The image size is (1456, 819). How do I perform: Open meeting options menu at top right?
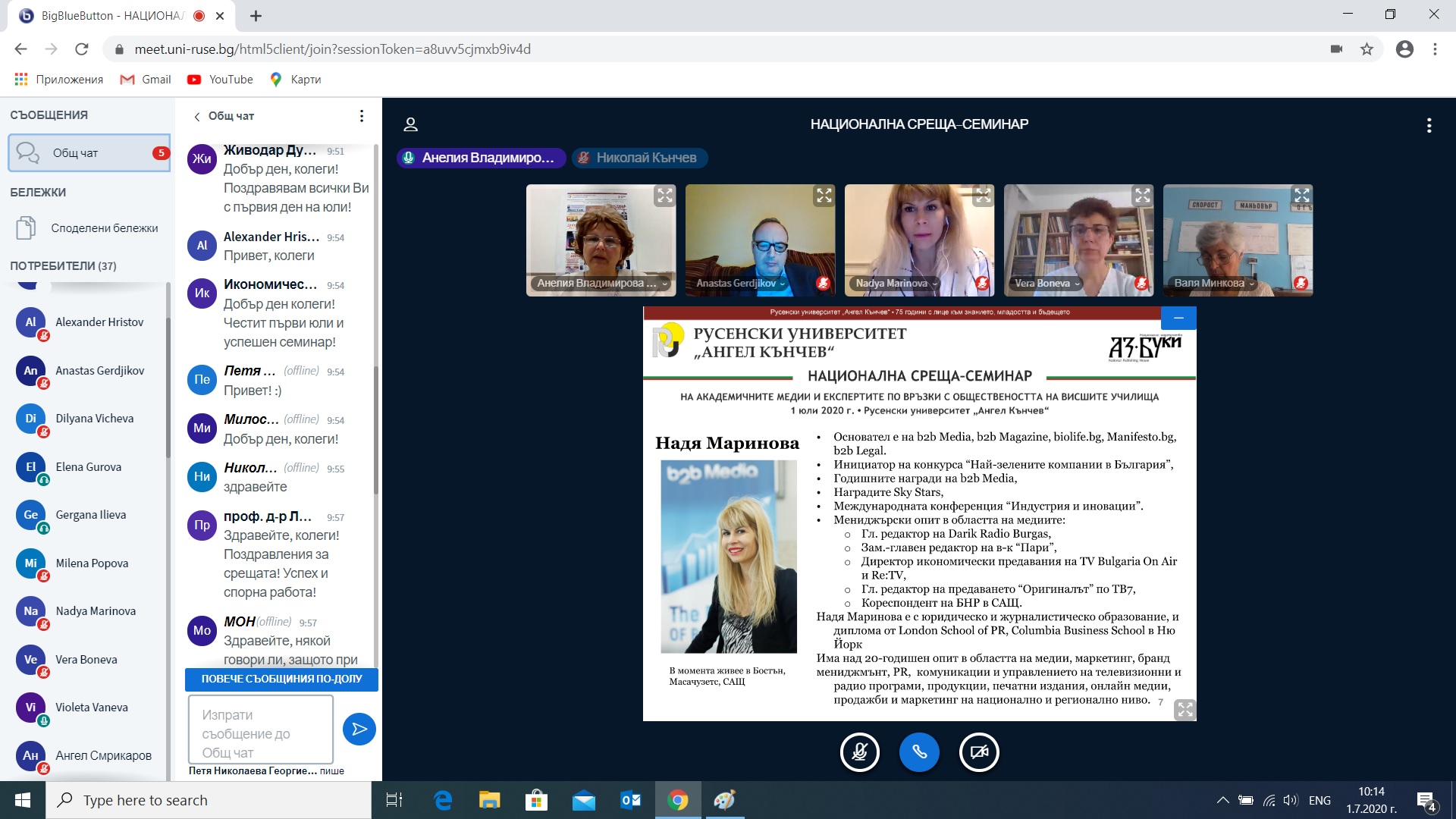1429,125
